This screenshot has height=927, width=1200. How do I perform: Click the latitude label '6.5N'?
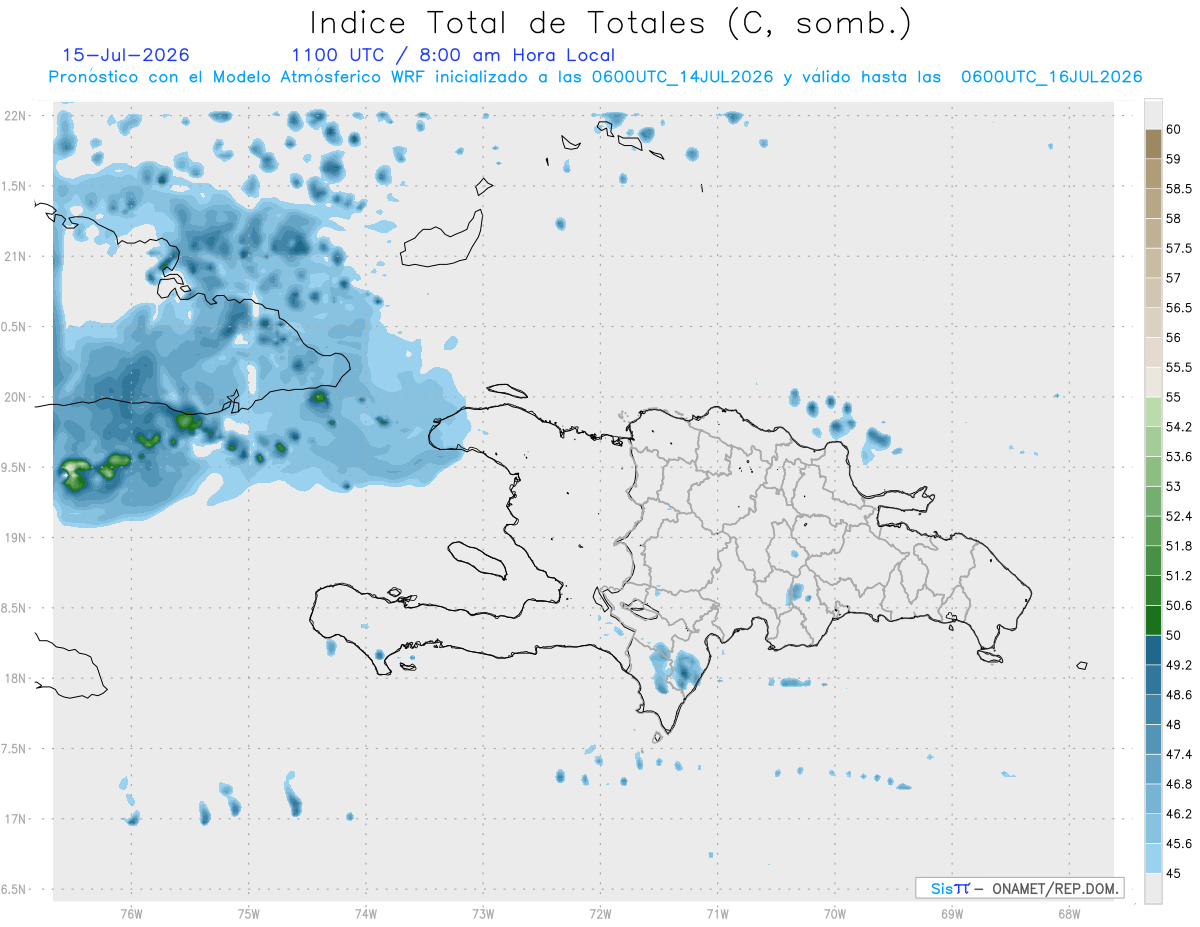[14, 890]
